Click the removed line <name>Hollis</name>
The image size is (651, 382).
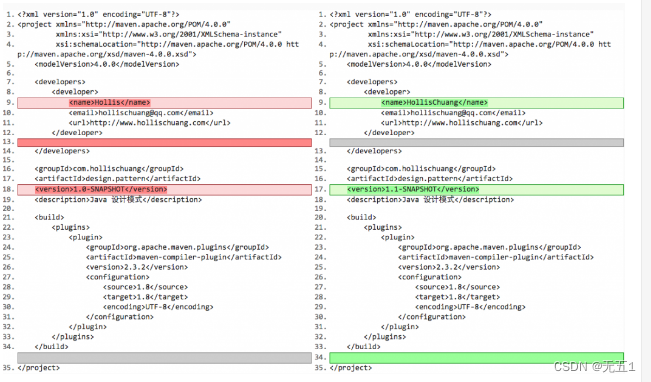click(164, 103)
